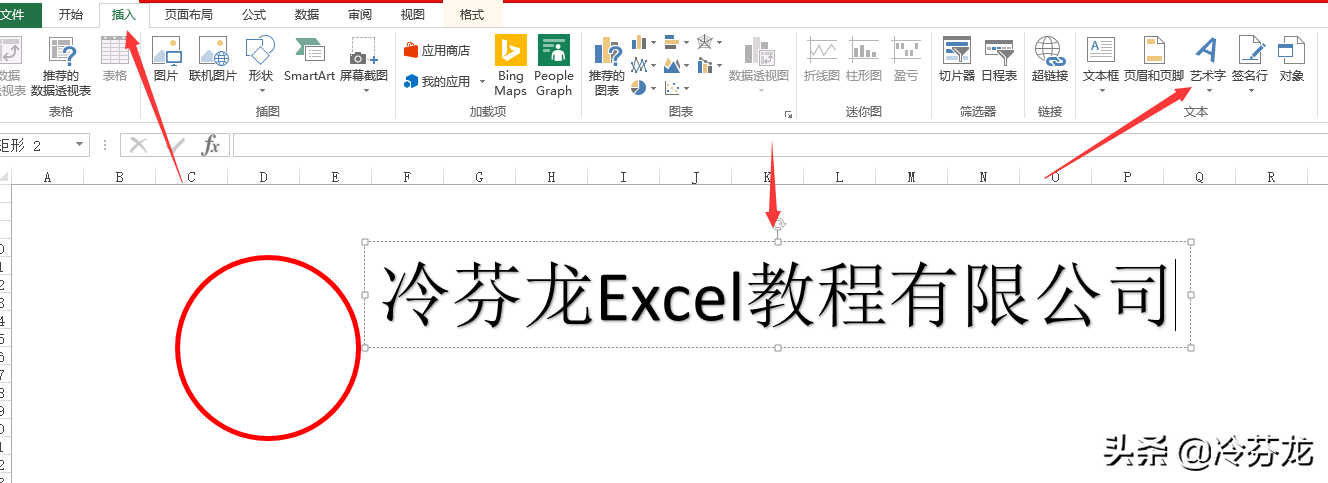Click the Name Box showing 矩形 2

click(36, 146)
